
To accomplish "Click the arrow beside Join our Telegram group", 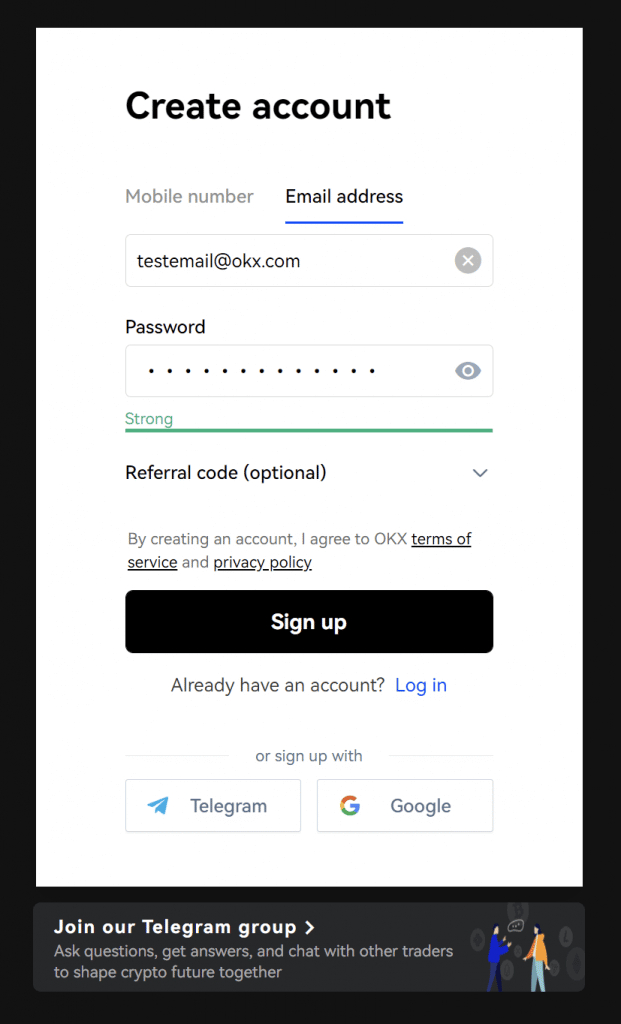I will (x=310, y=927).
